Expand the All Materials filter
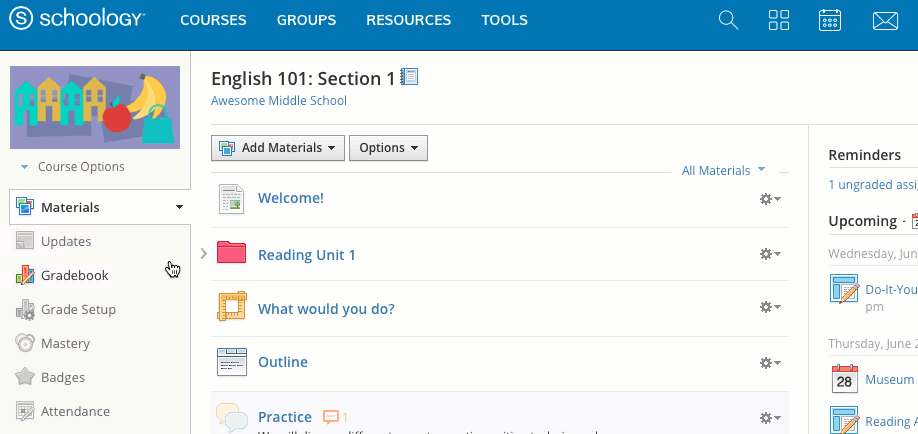This screenshot has height=434, width=918. [723, 171]
